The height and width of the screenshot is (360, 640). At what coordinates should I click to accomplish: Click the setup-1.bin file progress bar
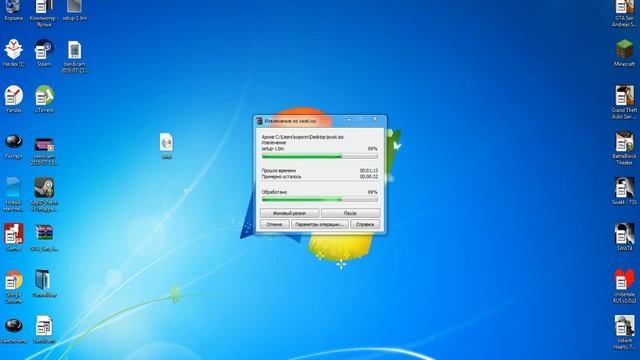[320, 156]
